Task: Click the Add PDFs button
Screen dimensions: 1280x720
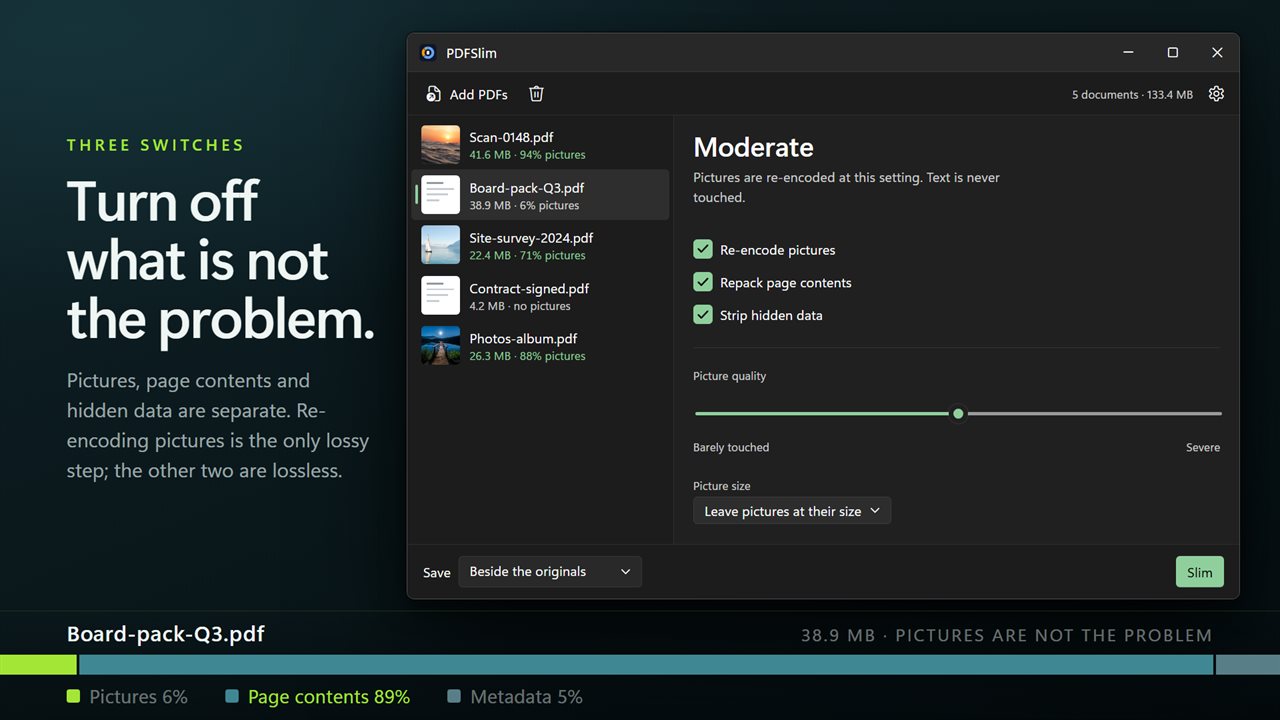Action: coord(467,94)
